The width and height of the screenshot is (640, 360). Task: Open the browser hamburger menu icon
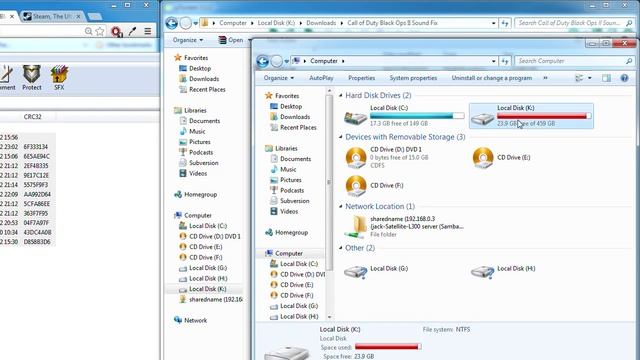pyautogui.click(x=148, y=31)
